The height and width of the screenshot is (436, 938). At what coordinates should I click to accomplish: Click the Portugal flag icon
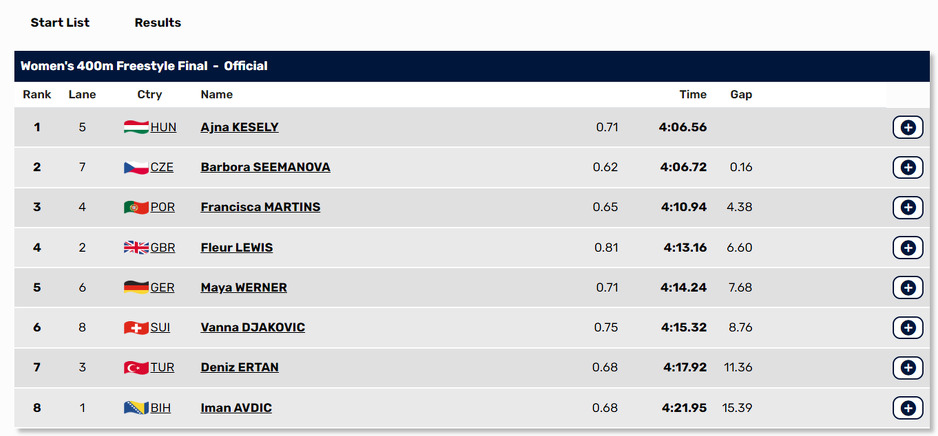click(x=136, y=207)
